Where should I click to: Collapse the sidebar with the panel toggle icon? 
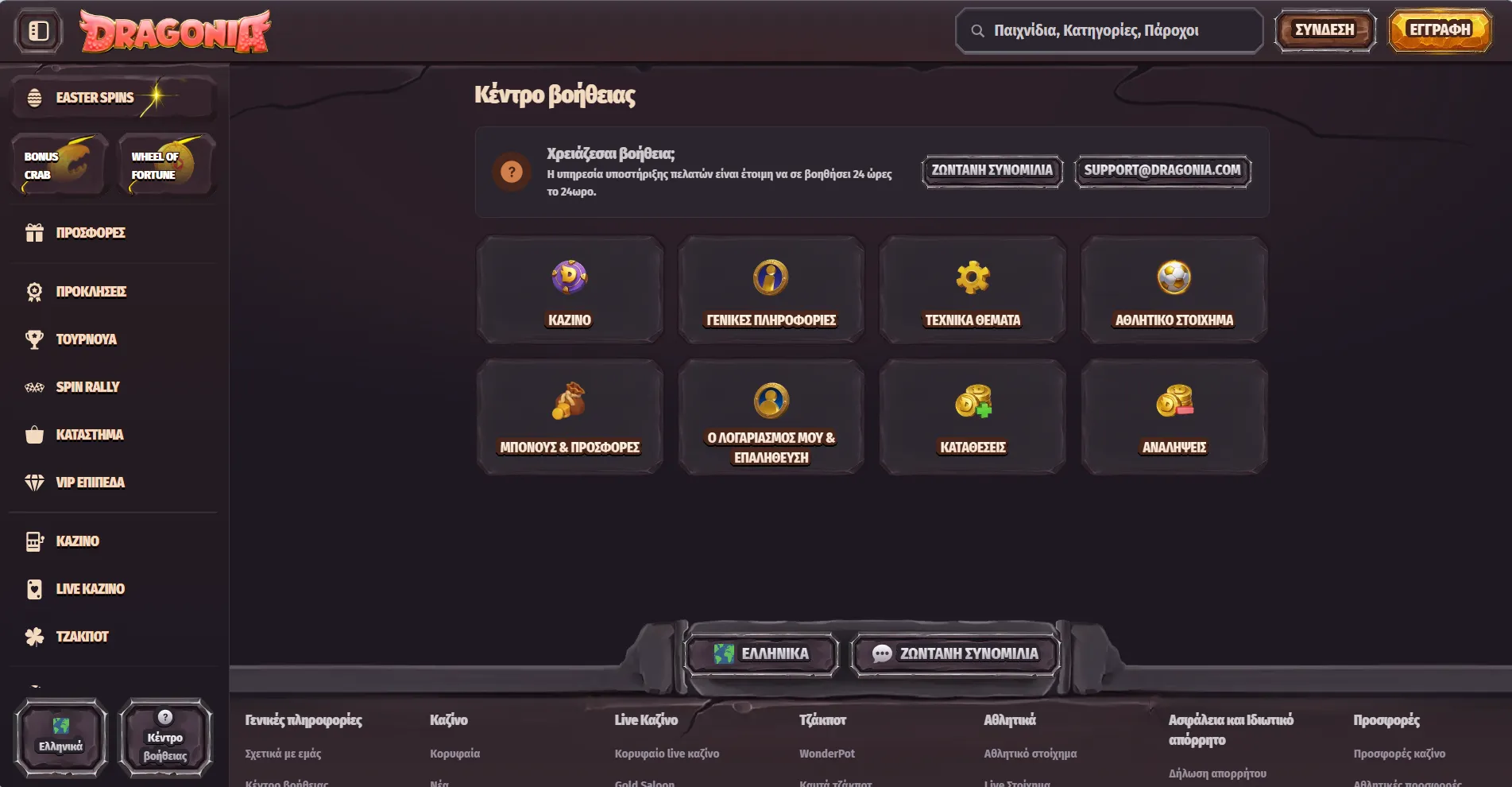[x=38, y=31]
